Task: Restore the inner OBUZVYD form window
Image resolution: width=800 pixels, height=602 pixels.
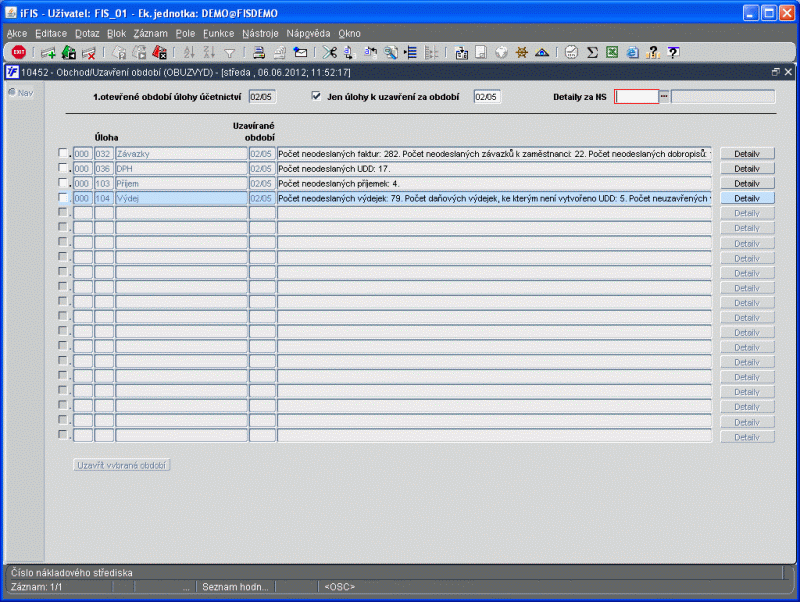Action: (x=776, y=72)
